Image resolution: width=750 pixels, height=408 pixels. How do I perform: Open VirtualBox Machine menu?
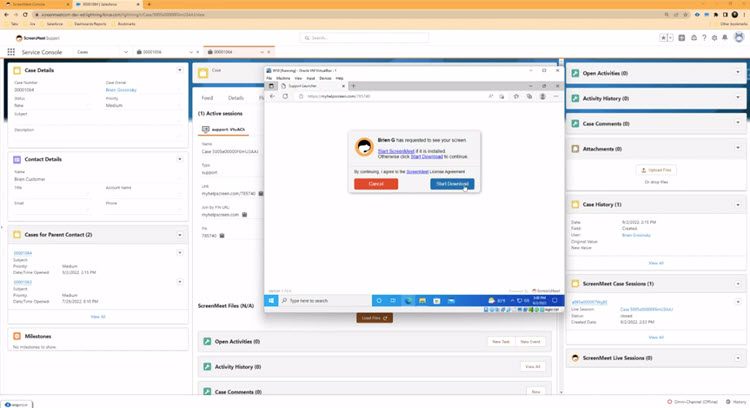pyautogui.click(x=283, y=78)
